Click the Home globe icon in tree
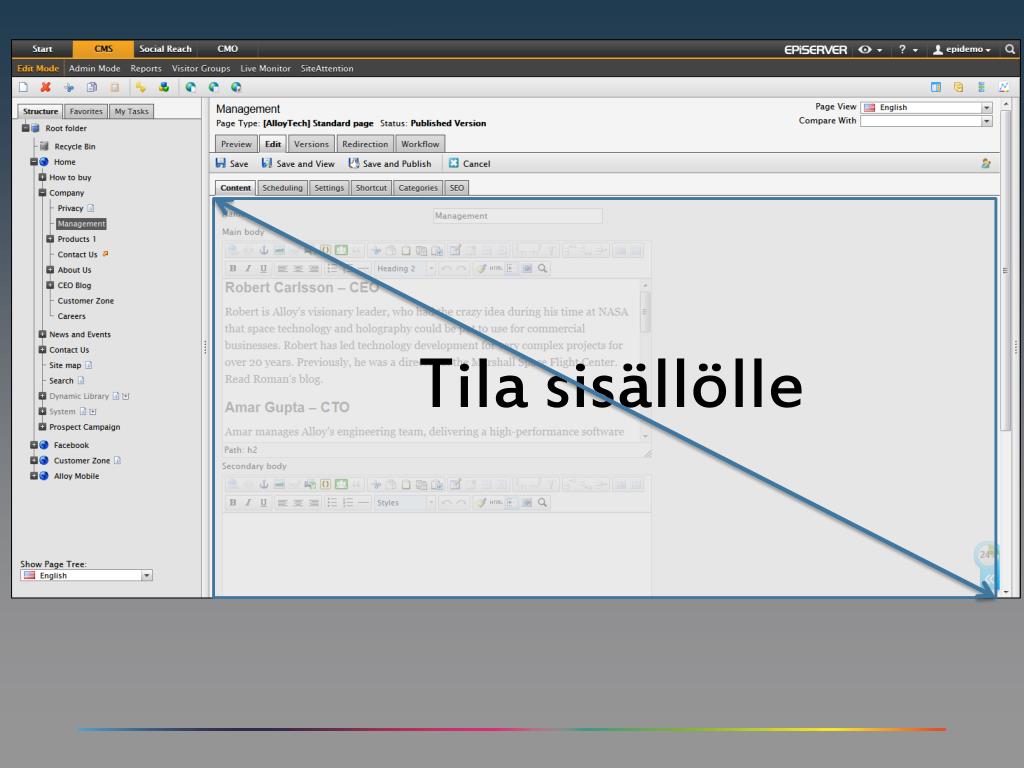The height and width of the screenshot is (768, 1024). pos(44,161)
